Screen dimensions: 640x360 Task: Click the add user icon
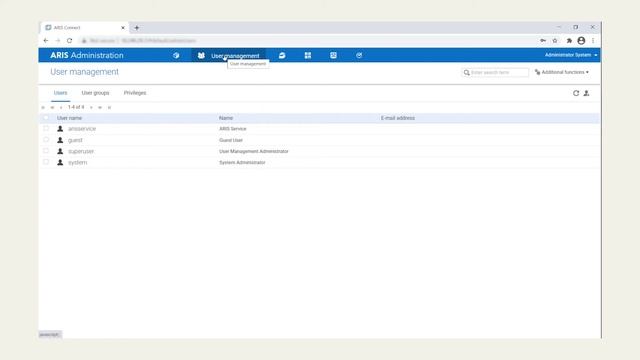click(x=587, y=93)
